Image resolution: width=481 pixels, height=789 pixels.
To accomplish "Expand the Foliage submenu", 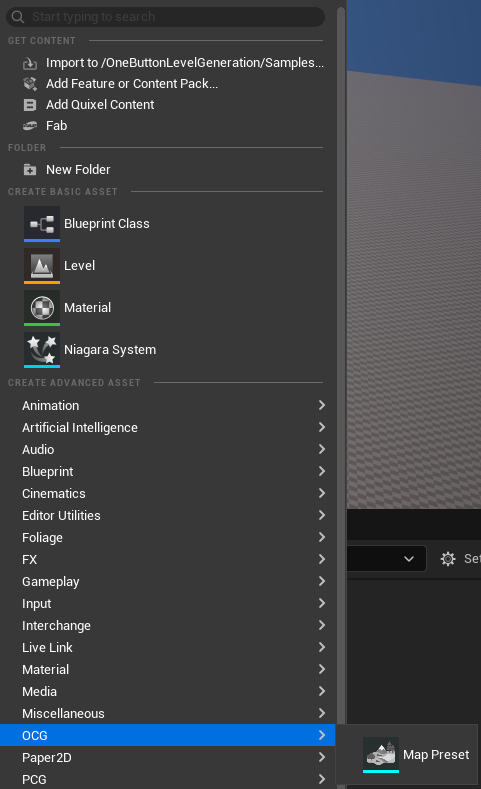I will pos(168,538).
